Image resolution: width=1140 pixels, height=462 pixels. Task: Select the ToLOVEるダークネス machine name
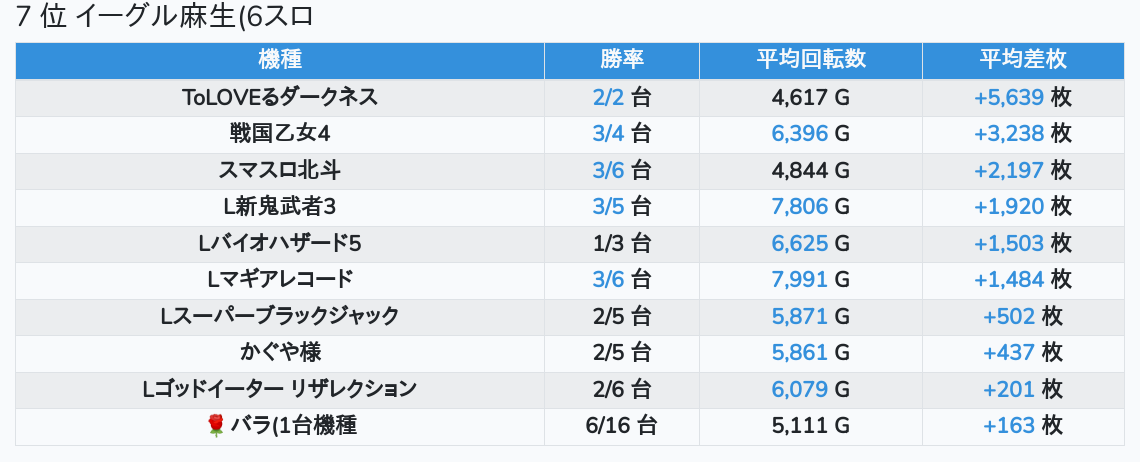point(280,97)
